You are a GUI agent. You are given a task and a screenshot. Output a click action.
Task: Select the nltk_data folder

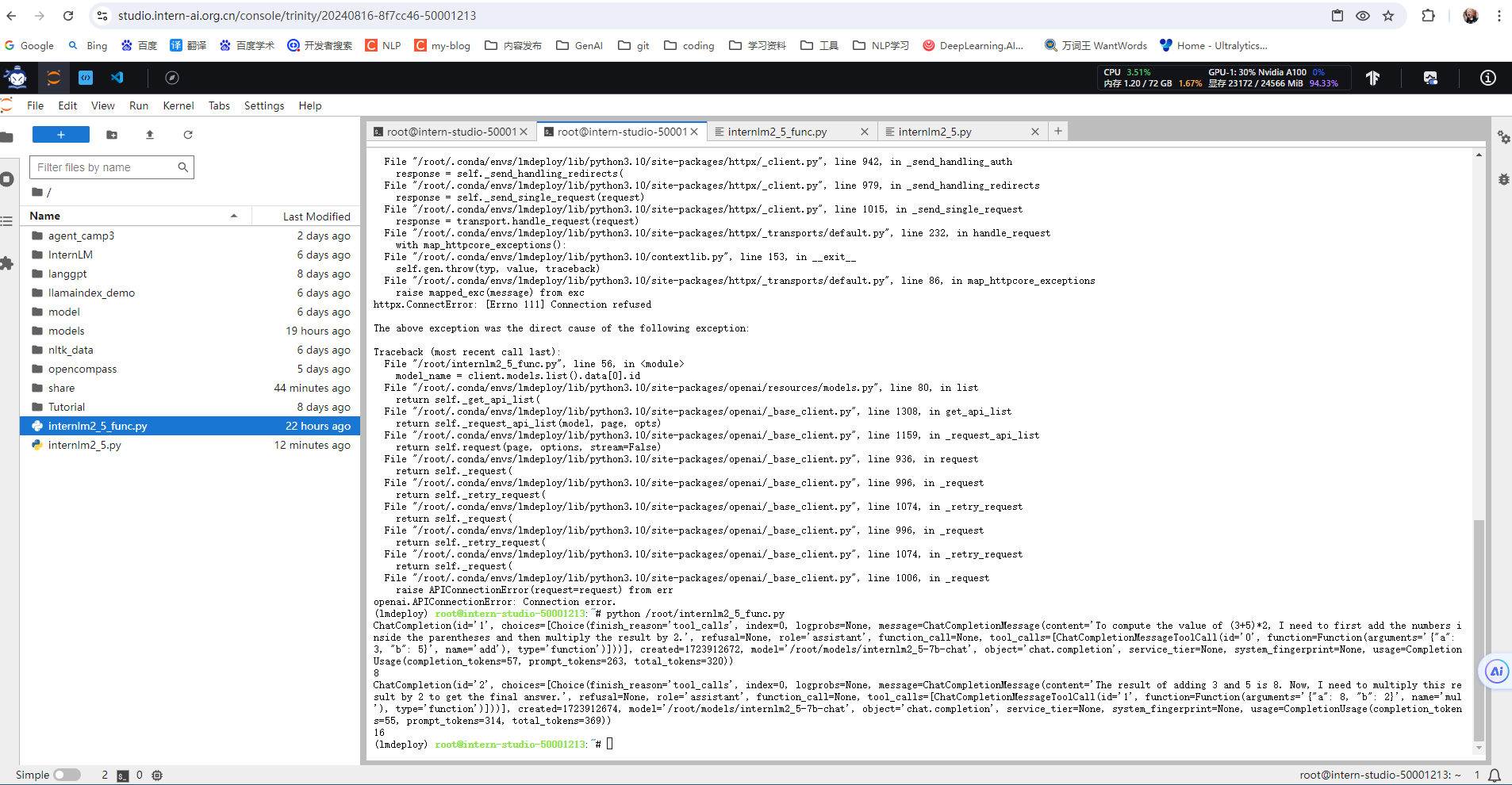click(x=190, y=350)
